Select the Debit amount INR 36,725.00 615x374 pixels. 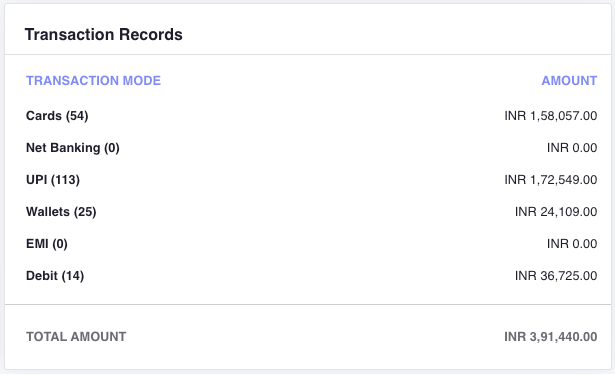point(556,276)
